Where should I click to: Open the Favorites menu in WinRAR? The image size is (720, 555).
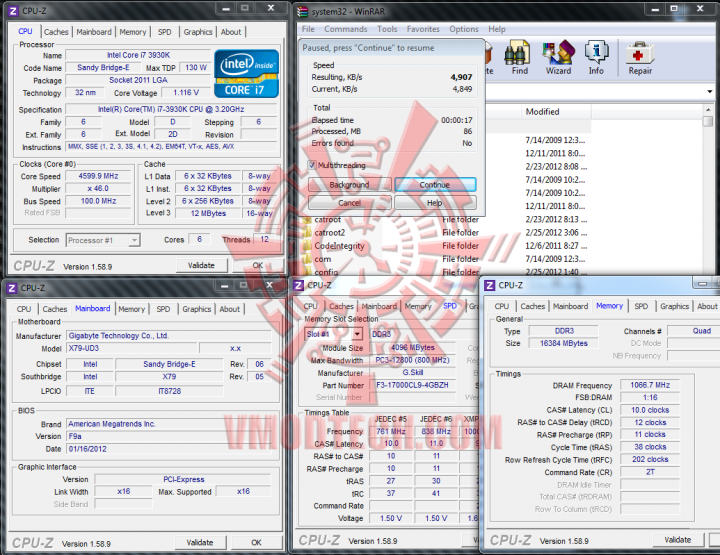423,29
